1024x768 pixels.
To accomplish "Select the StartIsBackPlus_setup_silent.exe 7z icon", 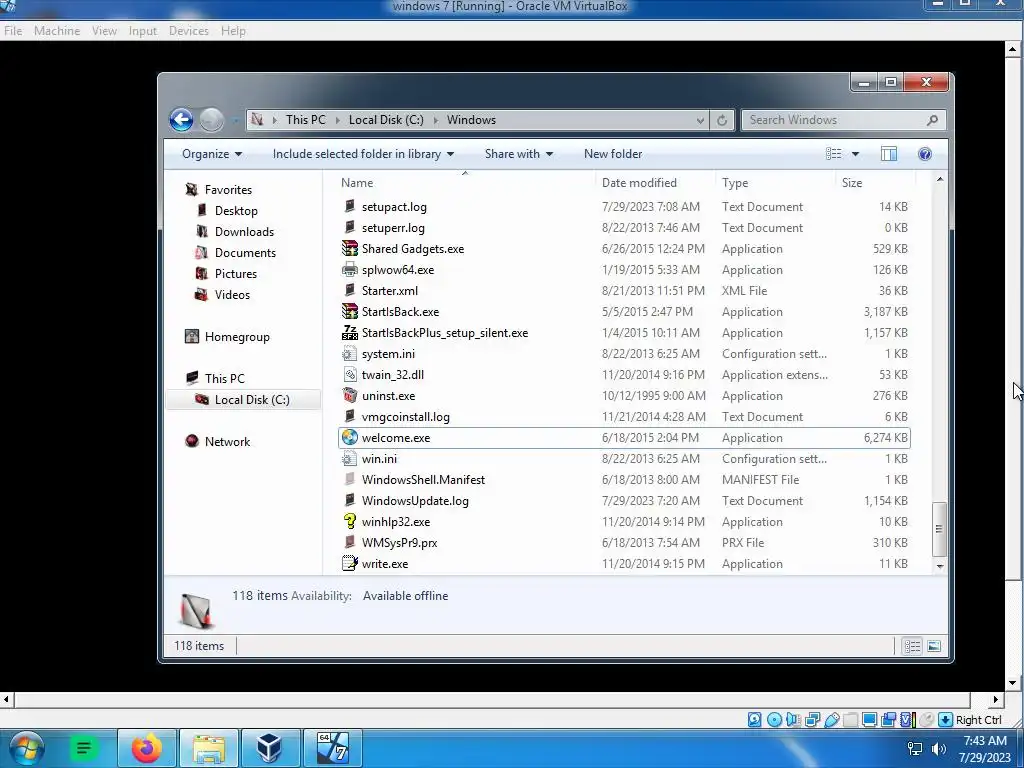I will click(x=350, y=332).
